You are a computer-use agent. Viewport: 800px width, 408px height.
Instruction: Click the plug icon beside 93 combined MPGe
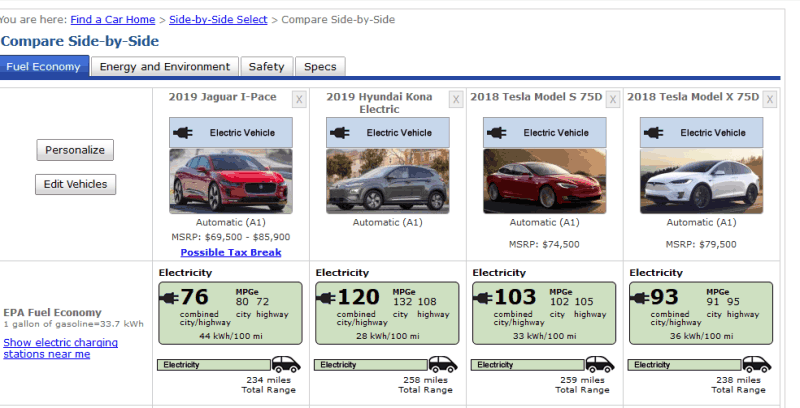click(640, 298)
